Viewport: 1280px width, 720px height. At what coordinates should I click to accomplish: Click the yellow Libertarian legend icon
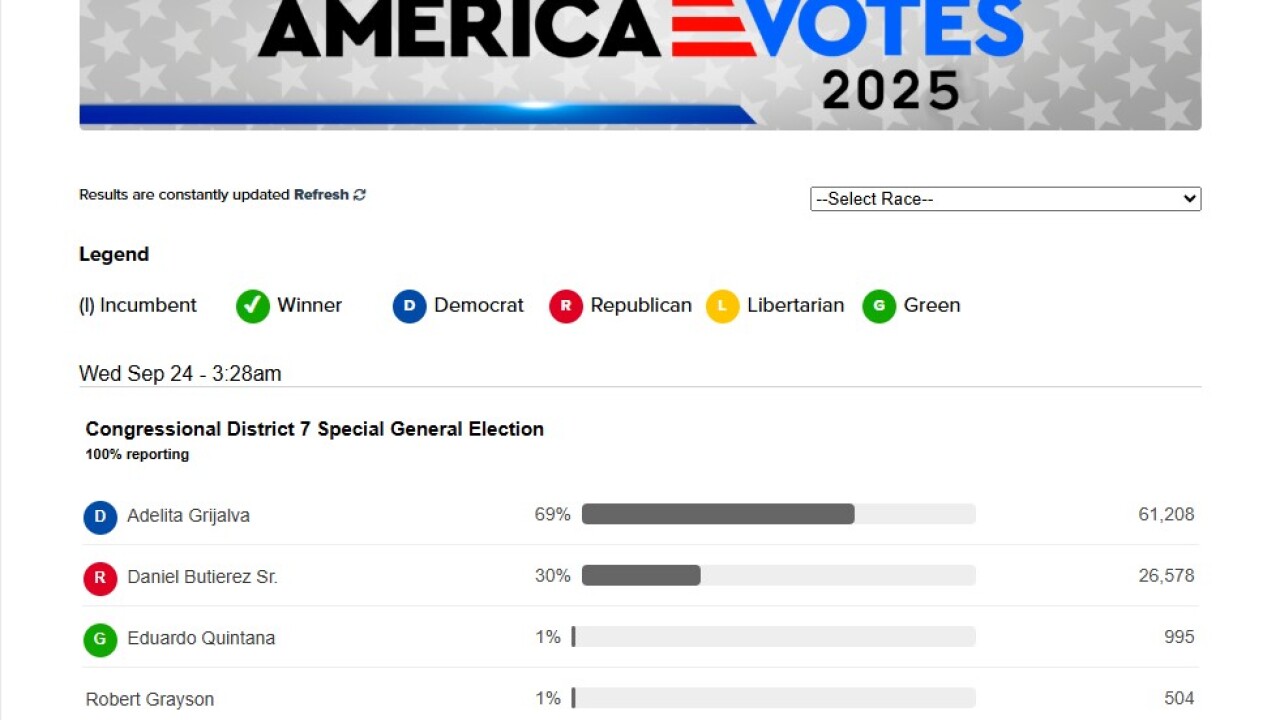click(722, 306)
